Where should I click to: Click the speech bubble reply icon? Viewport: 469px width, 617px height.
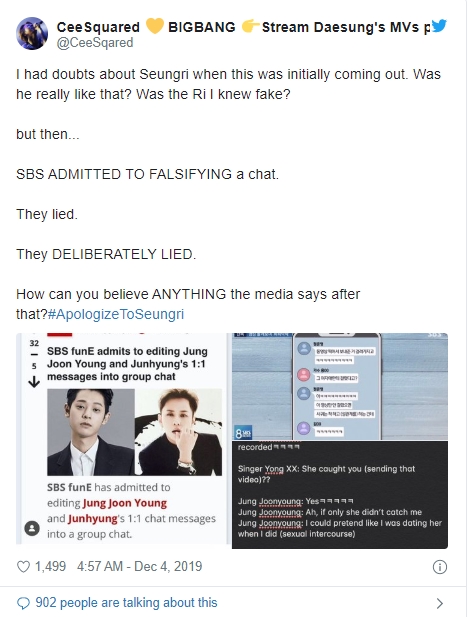[x=24, y=603]
